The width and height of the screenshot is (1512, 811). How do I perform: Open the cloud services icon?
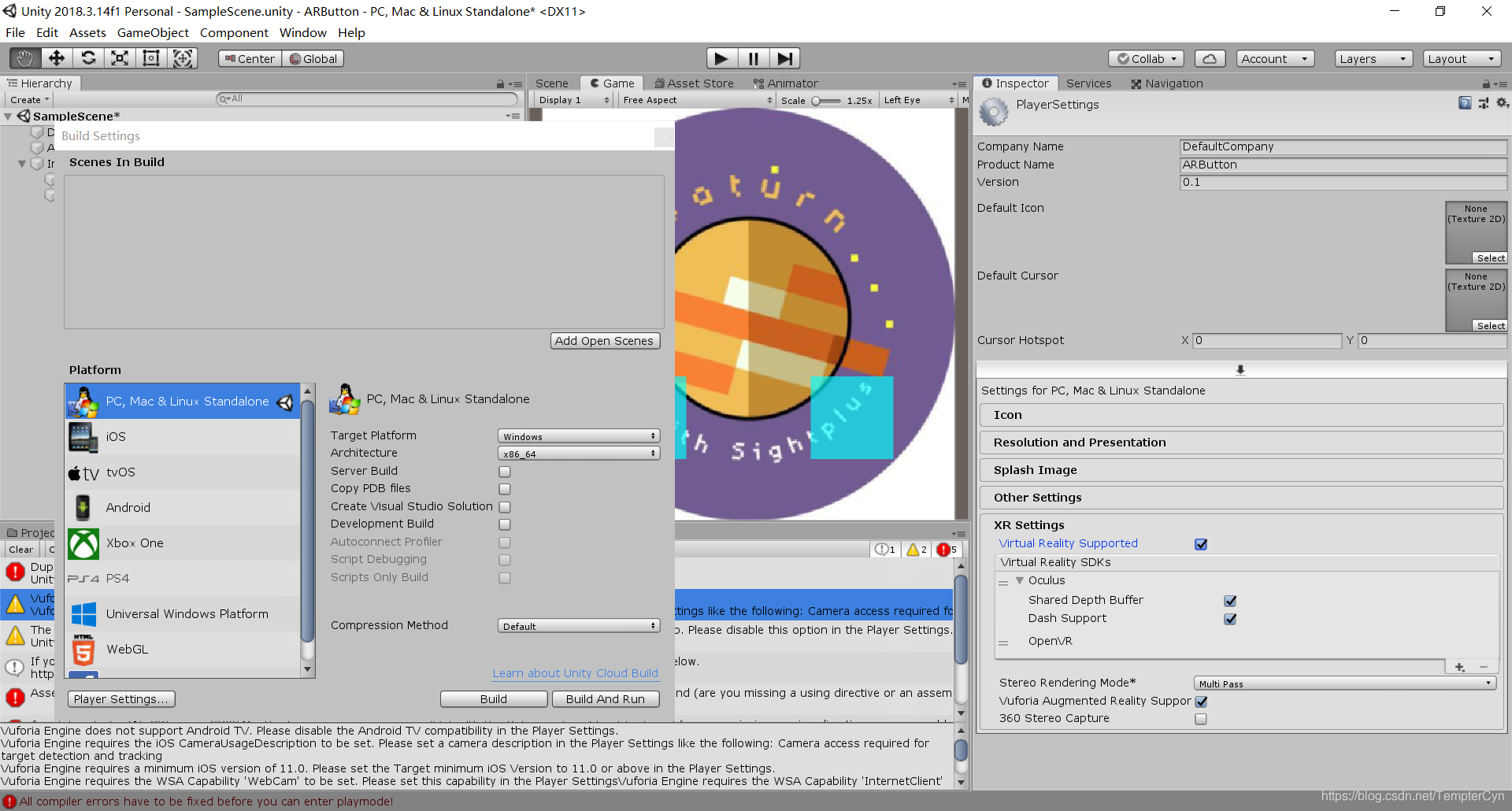tap(1210, 59)
